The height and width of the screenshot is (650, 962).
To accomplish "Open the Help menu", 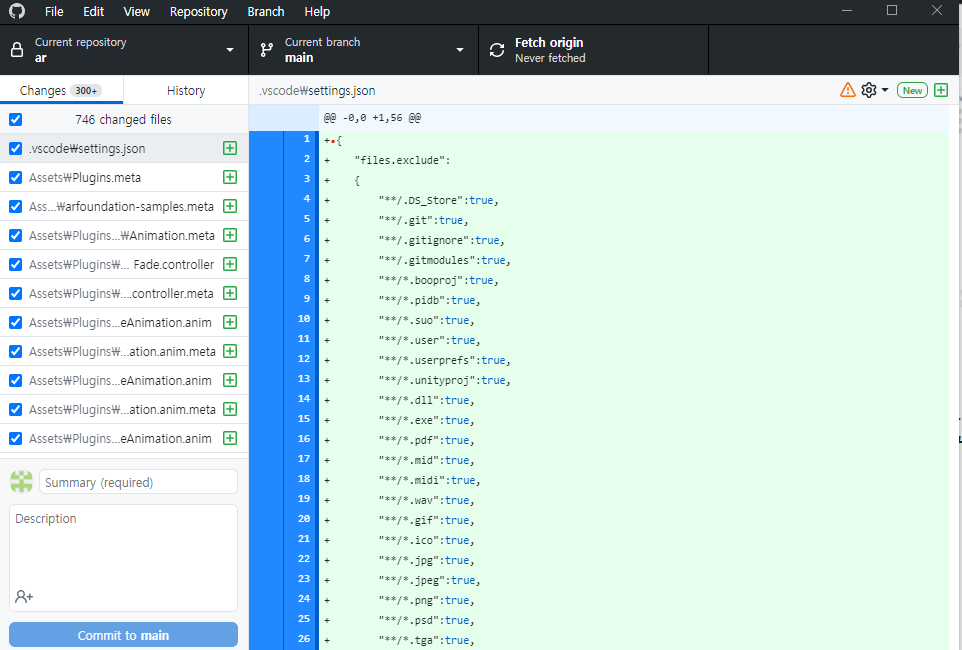I will click(x=317, y=12).
